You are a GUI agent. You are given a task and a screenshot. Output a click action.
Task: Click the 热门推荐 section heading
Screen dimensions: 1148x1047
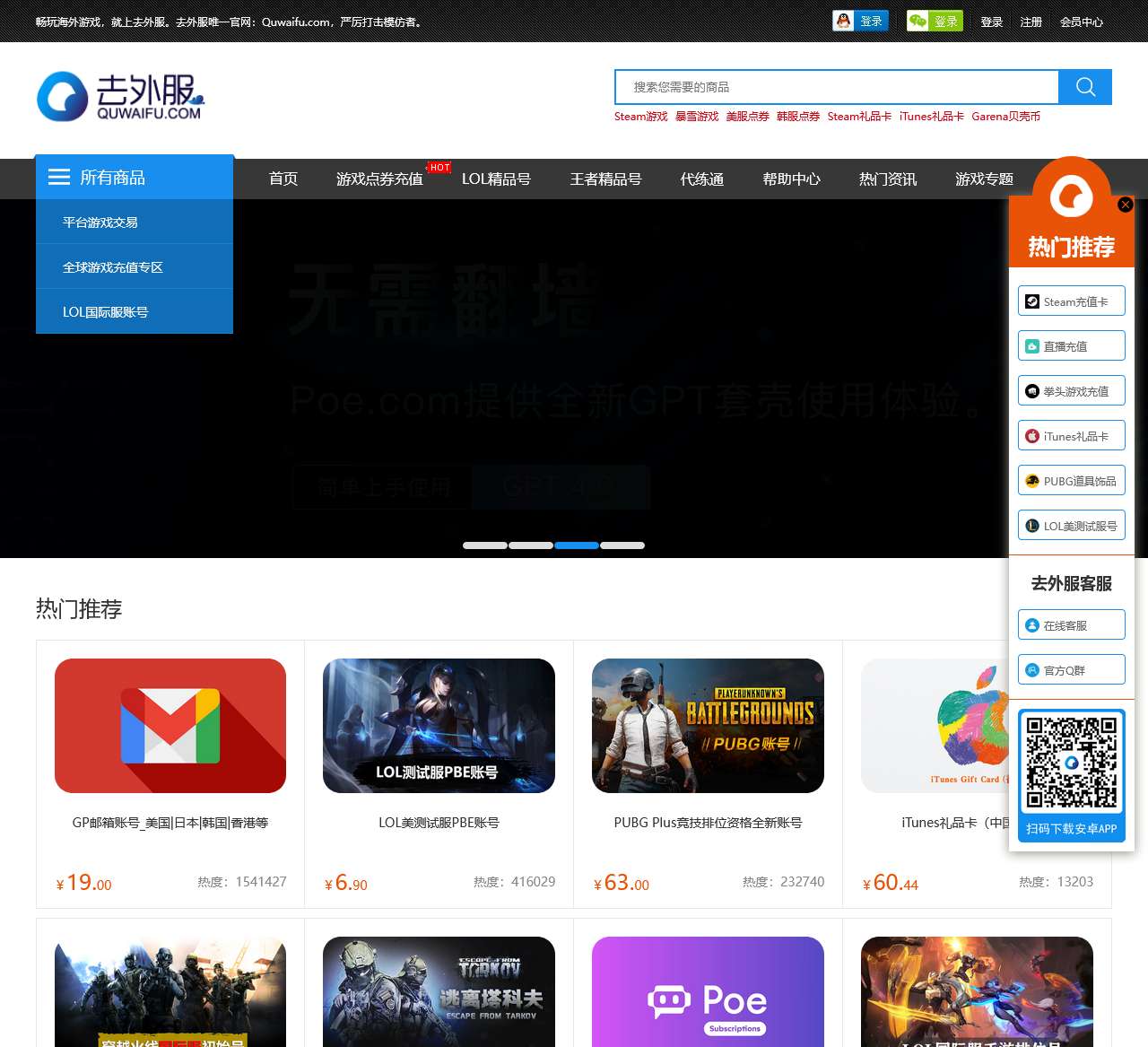tap(79, 609)
